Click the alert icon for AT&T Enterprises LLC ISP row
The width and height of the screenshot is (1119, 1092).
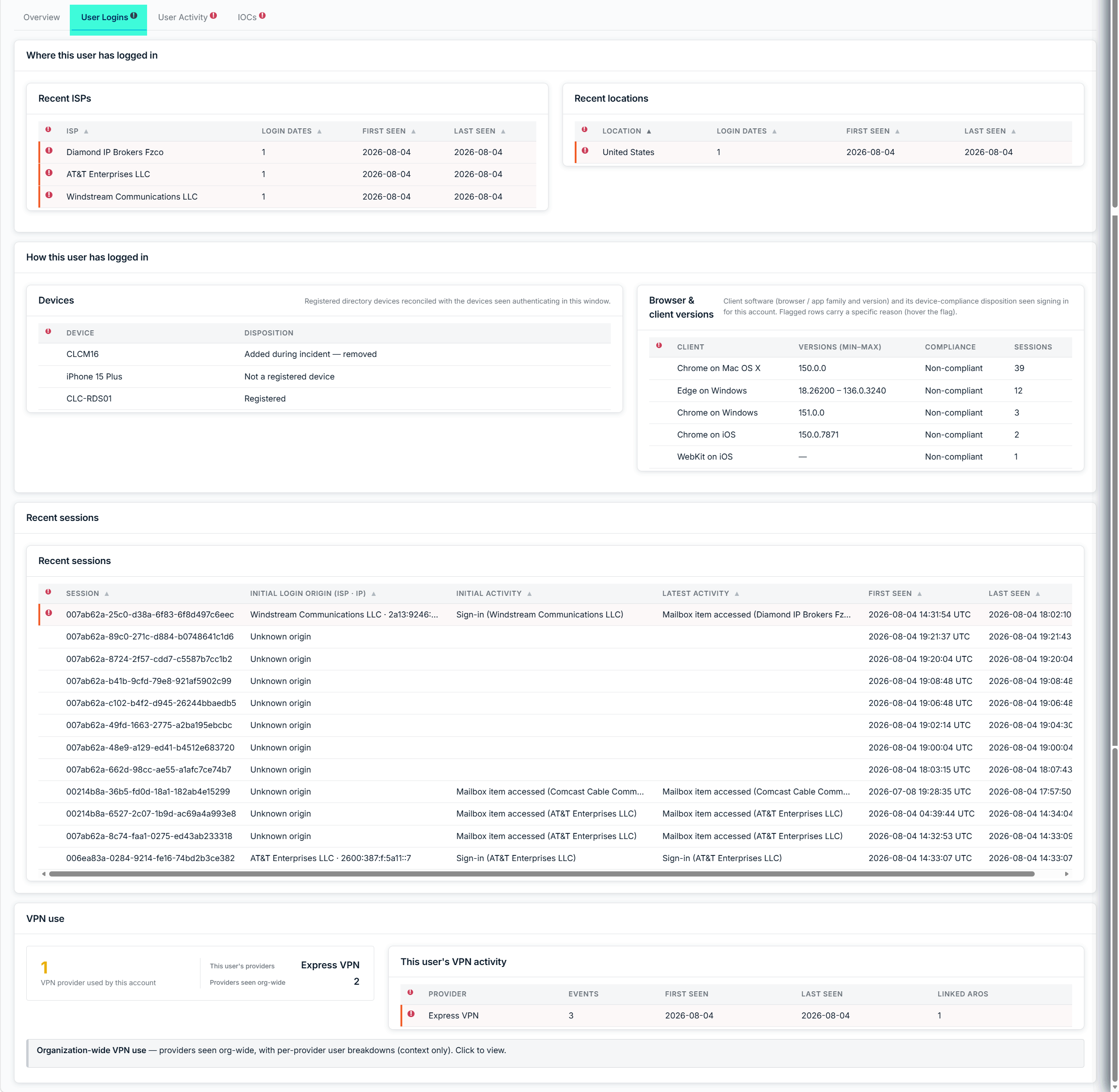coord(49,173)
